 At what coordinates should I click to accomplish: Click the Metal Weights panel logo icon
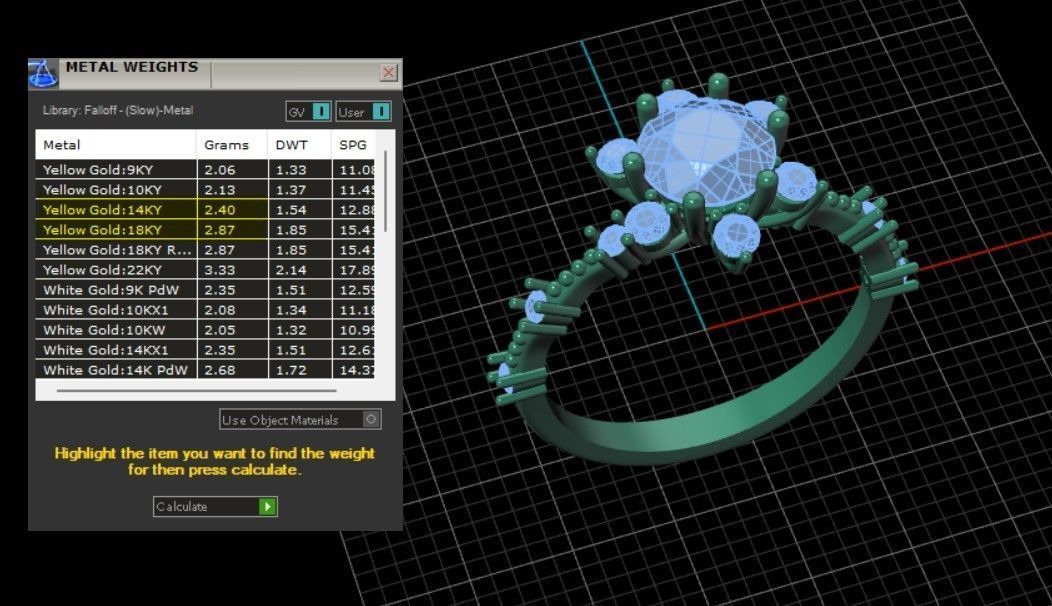(x=43, y=74)
